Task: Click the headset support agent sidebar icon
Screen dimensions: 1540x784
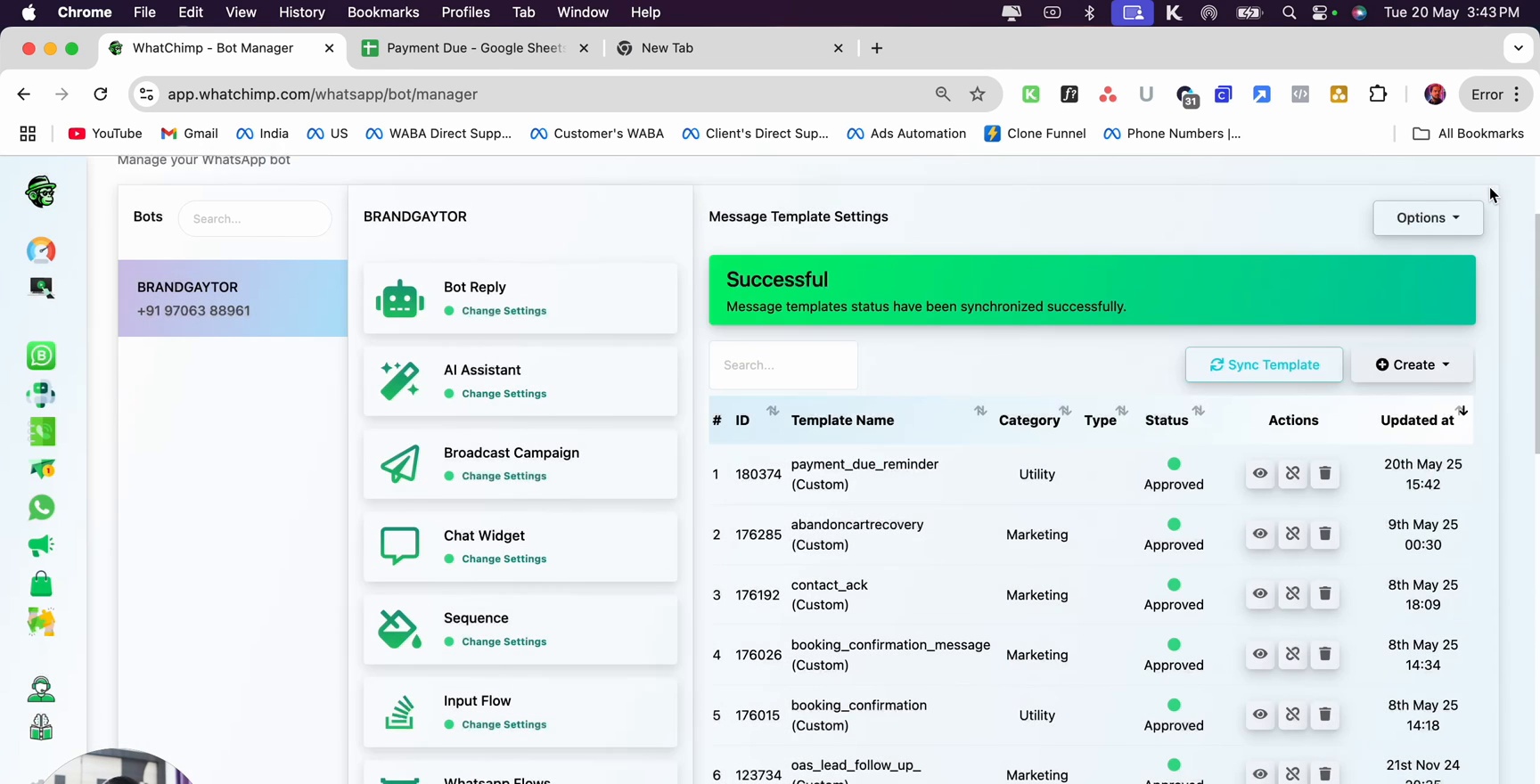Action: point(41,689)
